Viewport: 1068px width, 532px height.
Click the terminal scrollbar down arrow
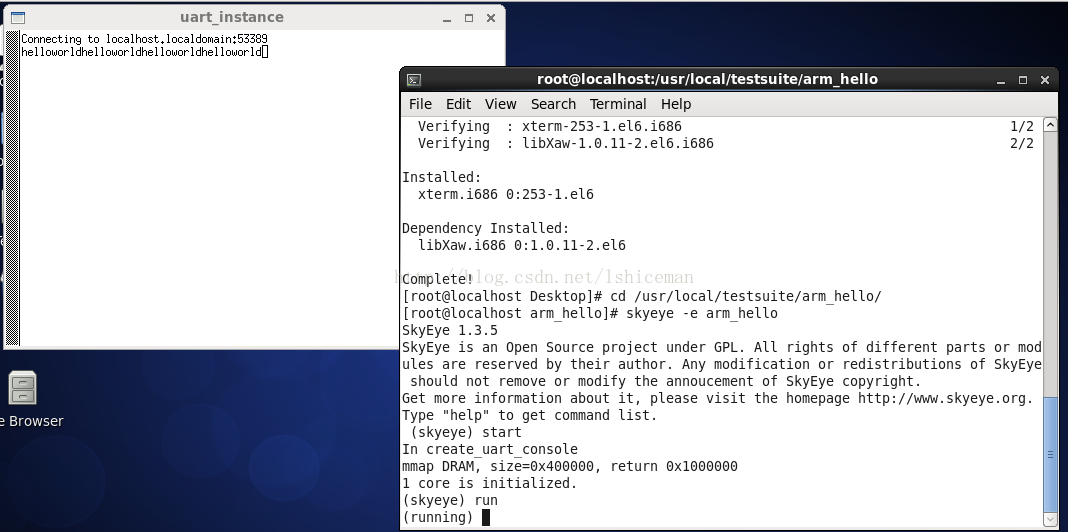[x=1050, y=521]
